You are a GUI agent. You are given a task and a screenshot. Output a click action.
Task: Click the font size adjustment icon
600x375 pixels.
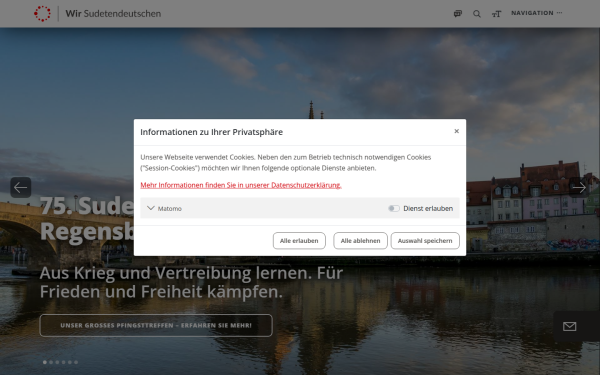[496, 14]
